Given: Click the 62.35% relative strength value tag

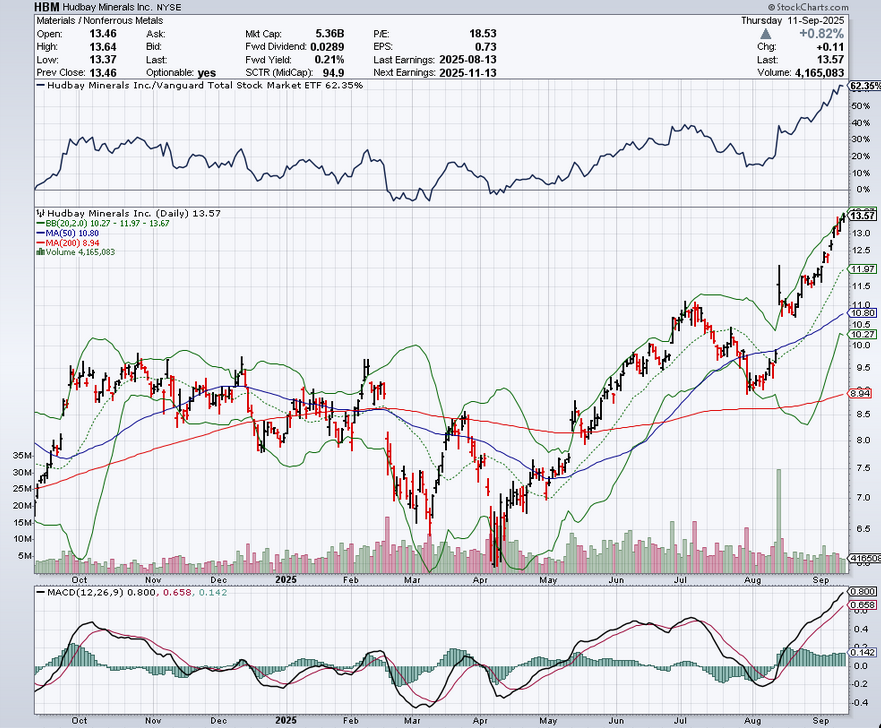Looking at the screenshot, I should click(865, 85).
